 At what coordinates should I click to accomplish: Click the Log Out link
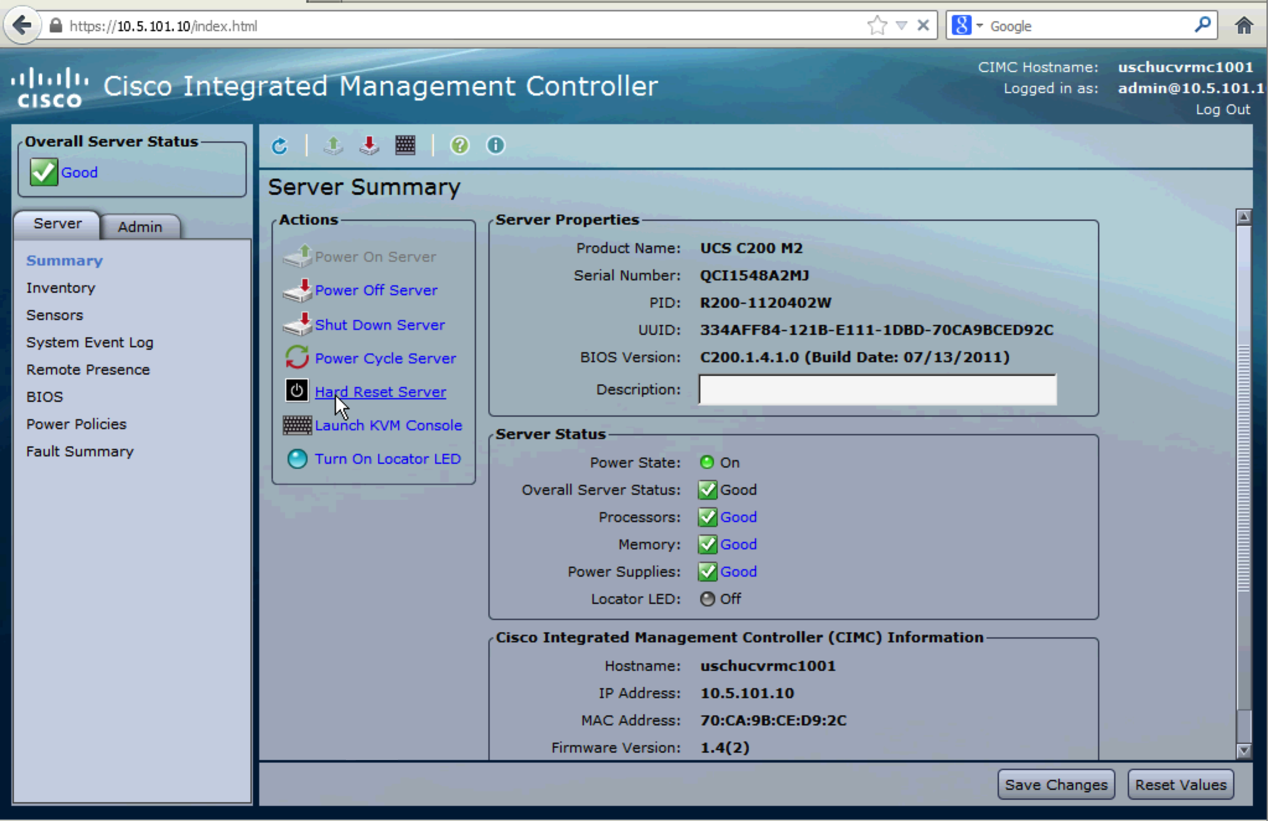[x=1223, y=110]
